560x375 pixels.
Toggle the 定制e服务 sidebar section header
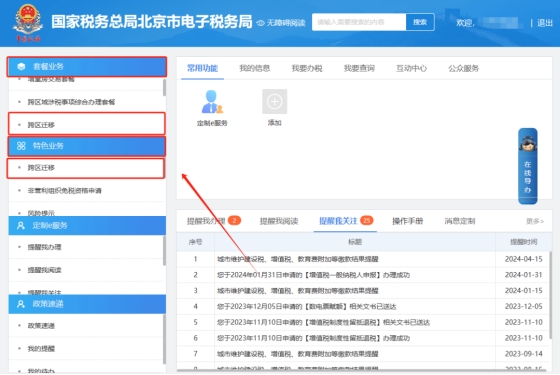(x=87, y=225)
